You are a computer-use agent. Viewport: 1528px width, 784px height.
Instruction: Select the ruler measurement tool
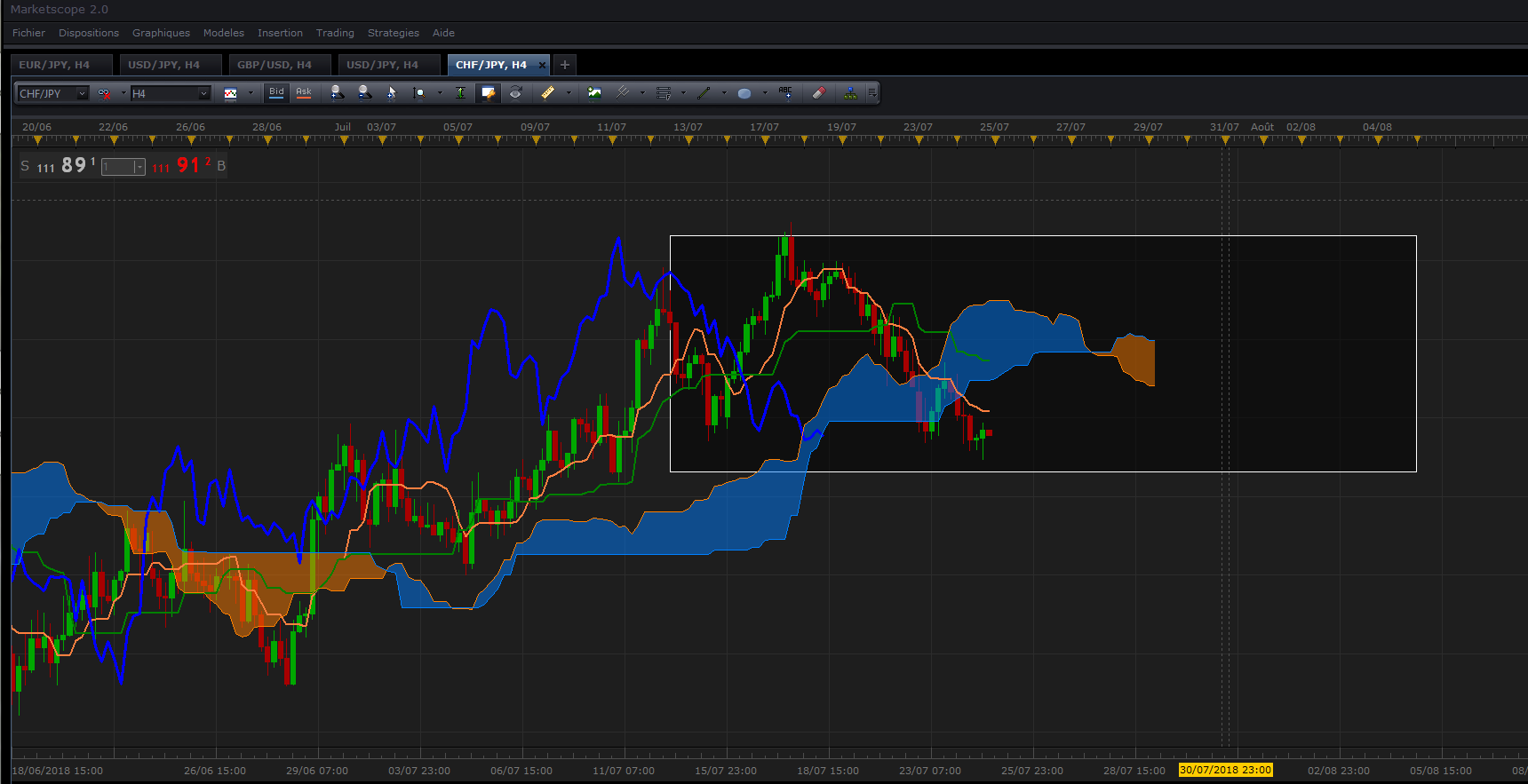[548, 92]
